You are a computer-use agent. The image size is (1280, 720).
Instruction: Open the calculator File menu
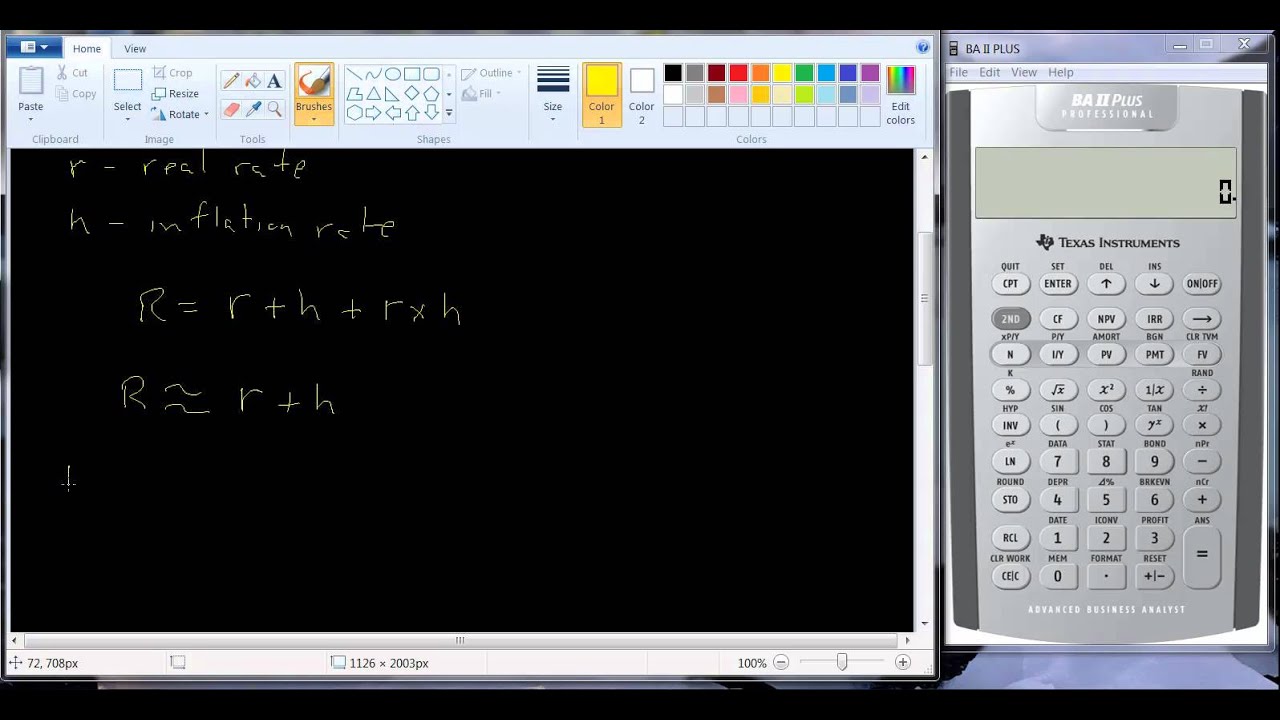pos(958,72)
